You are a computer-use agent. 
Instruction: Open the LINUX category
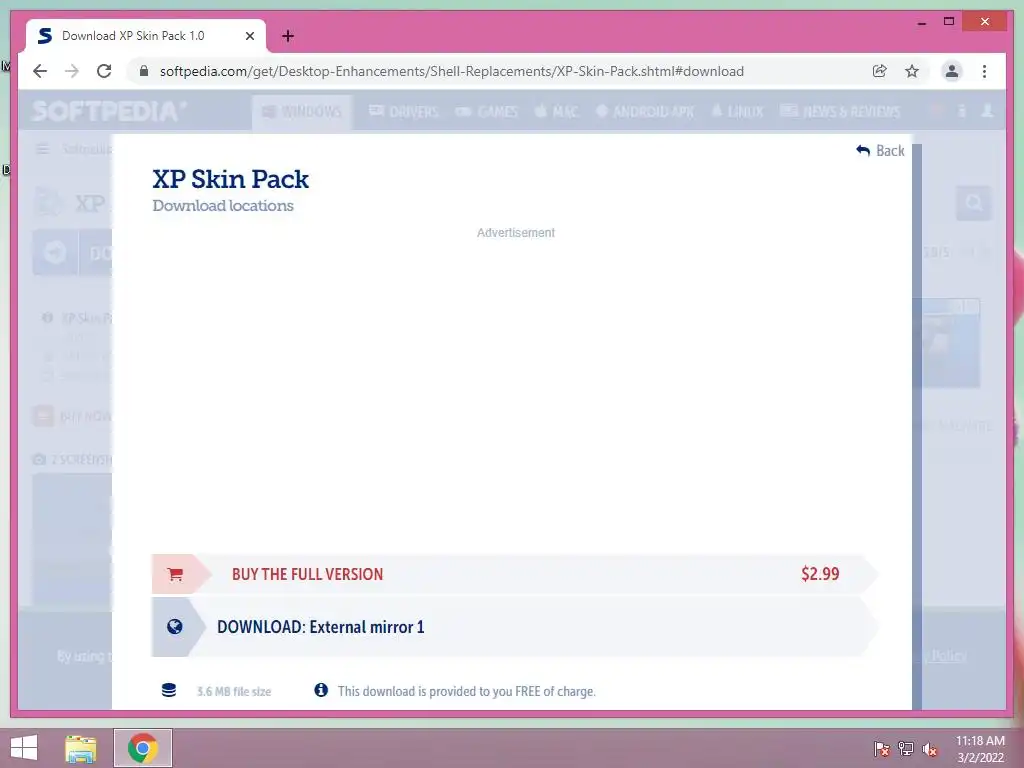click(737, 112)
